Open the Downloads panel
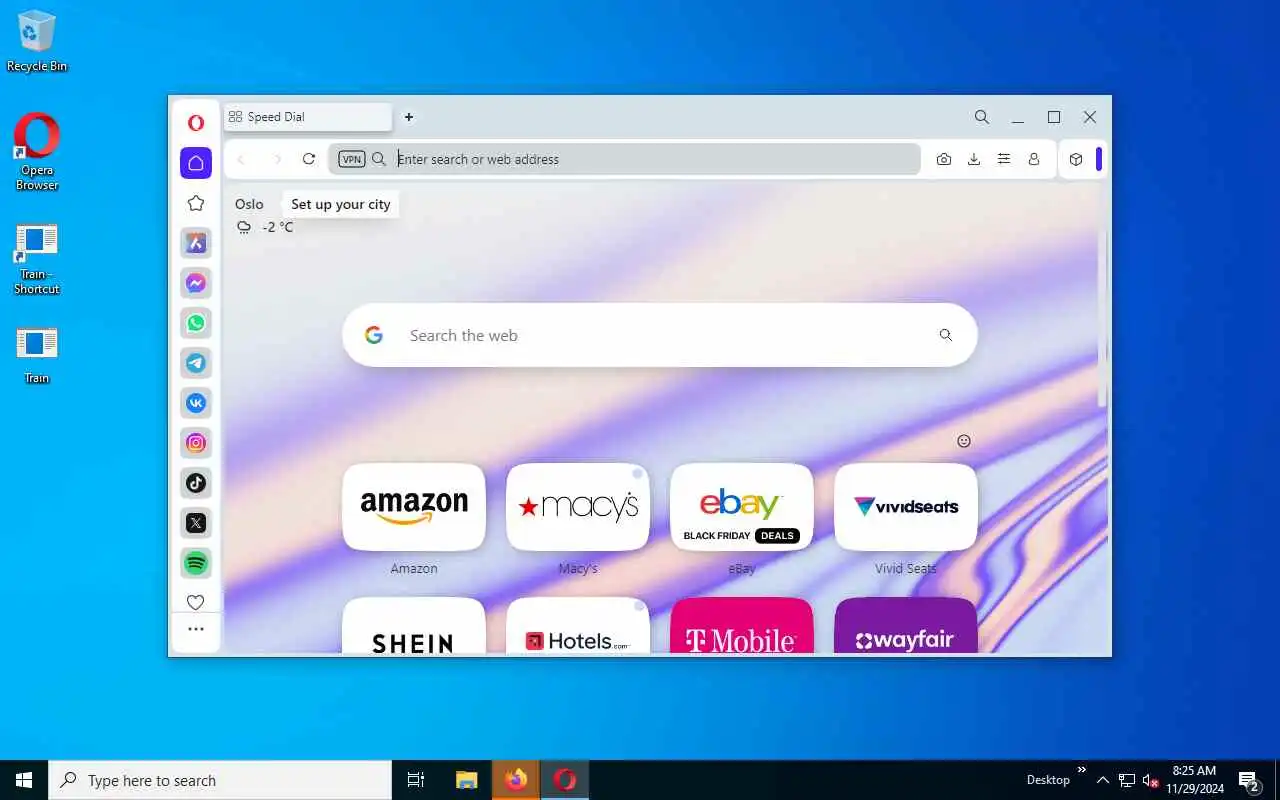This screenshot has width=1280, height=800. 974,159
